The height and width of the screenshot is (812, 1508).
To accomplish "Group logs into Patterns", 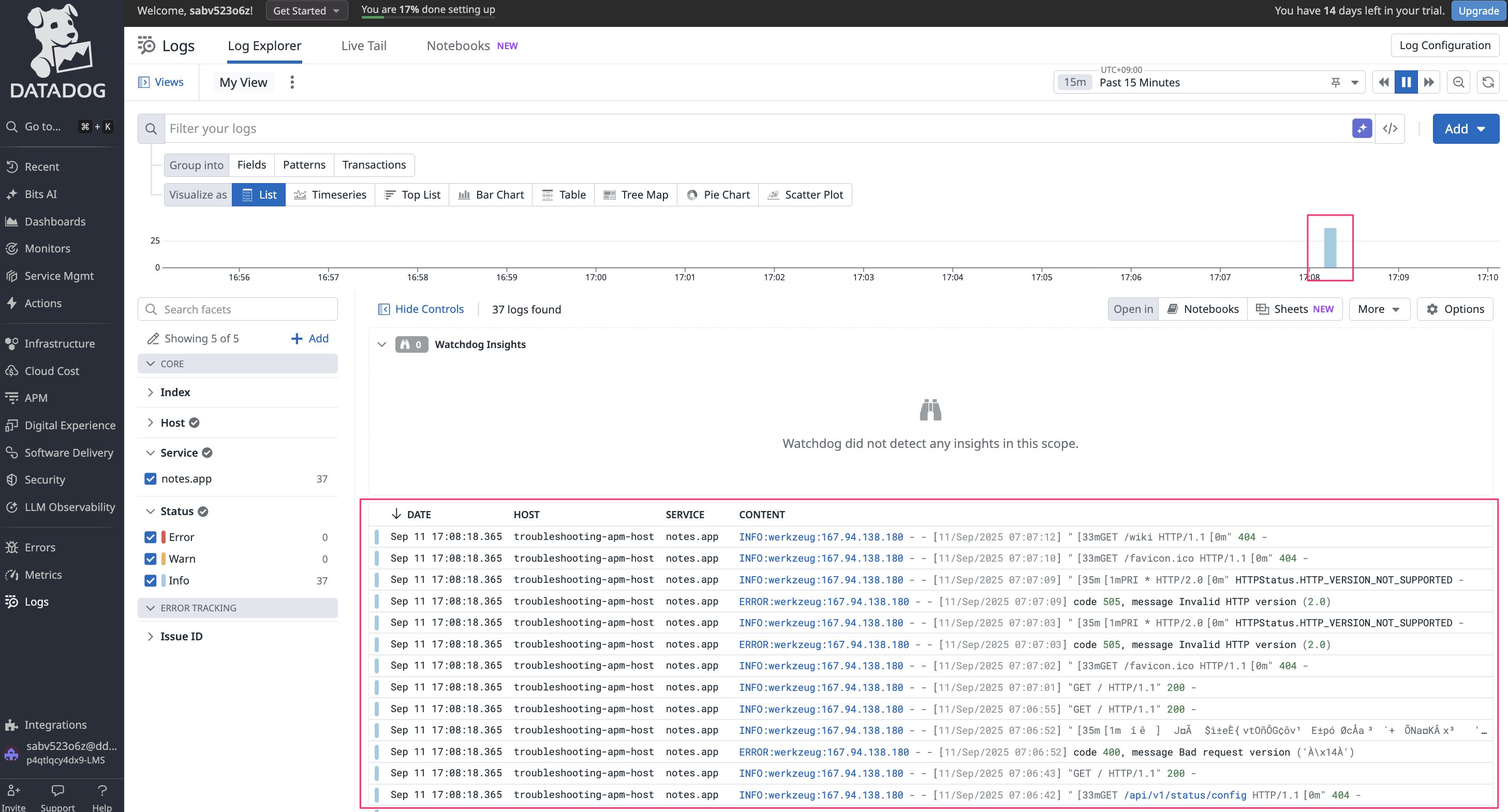I will pos(304,165).
